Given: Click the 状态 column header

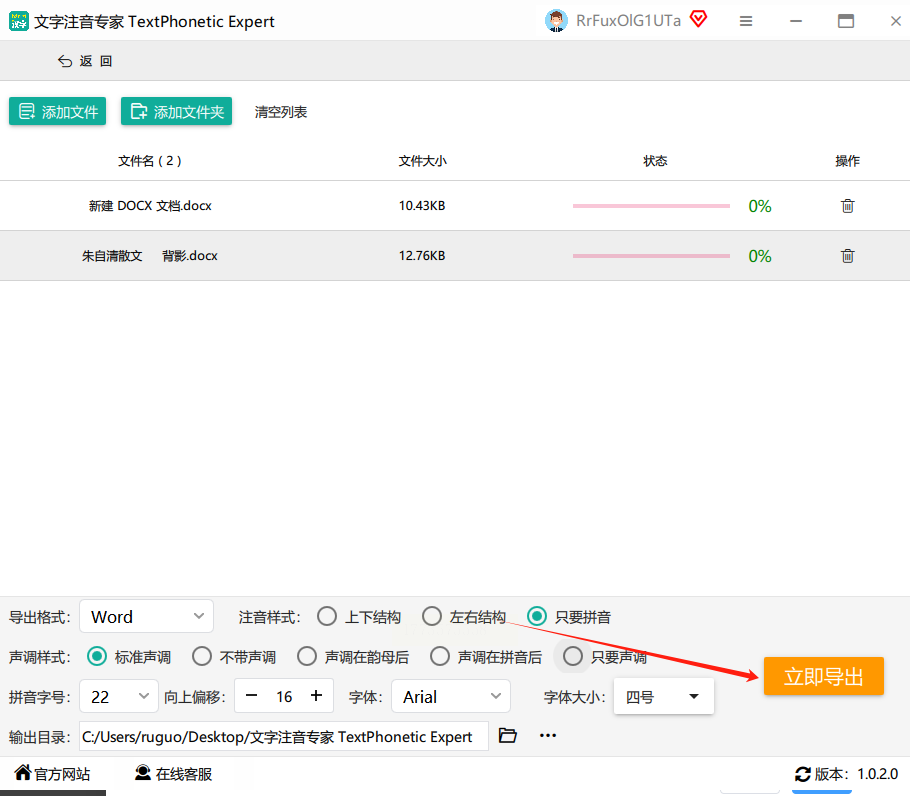Looking at the screenshot, I should [x=655, y=161].
